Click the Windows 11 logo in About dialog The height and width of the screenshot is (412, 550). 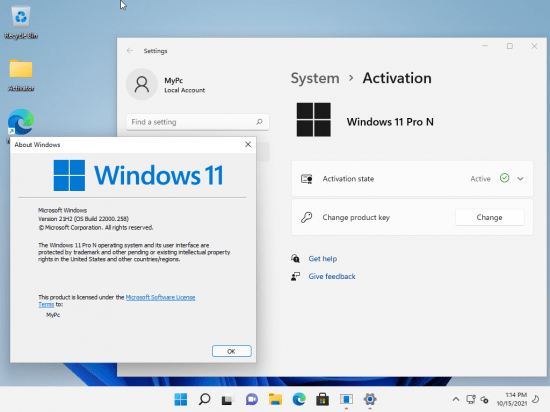[x=138, y=175]
